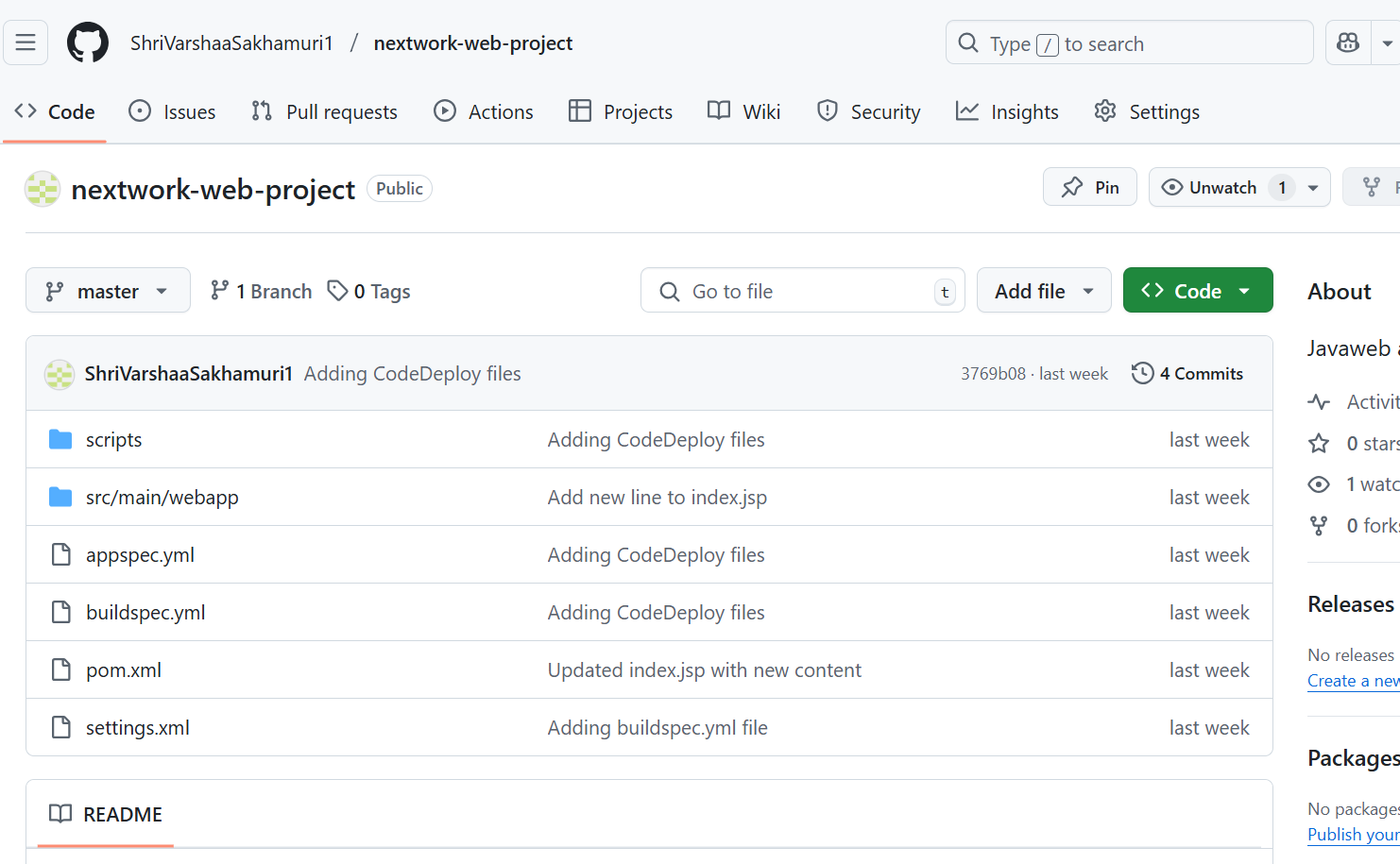This screenshot has width=1400, height=864.
Task: Select the Security shield icon
Action: pyautogui.click(x=828, y=110)
